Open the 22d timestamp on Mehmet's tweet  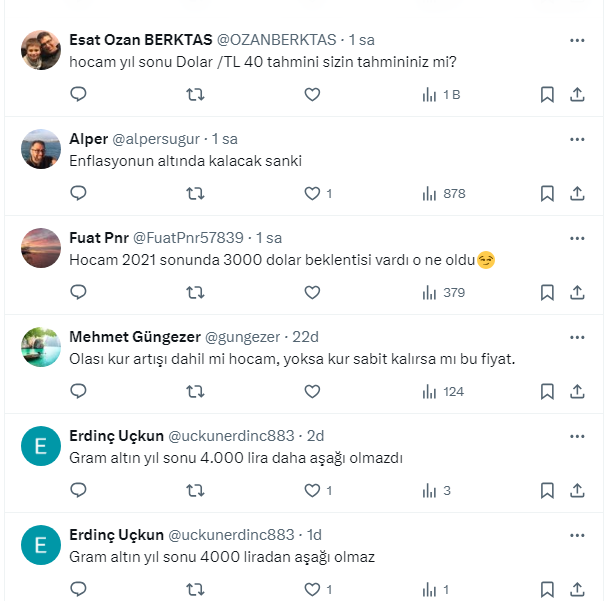pos(304,337)
